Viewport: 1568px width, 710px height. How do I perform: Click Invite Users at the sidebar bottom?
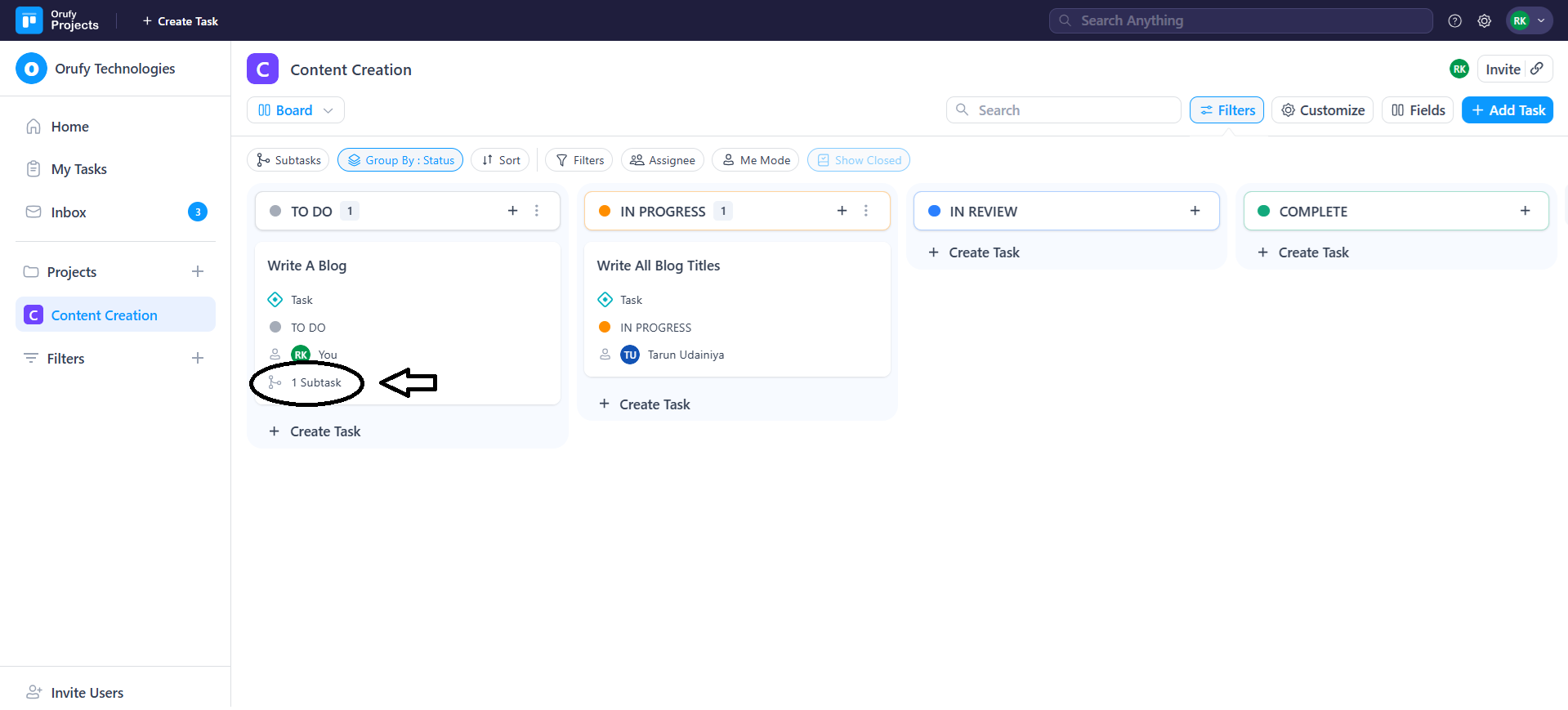pyautogui.click(x=87, y=693)
